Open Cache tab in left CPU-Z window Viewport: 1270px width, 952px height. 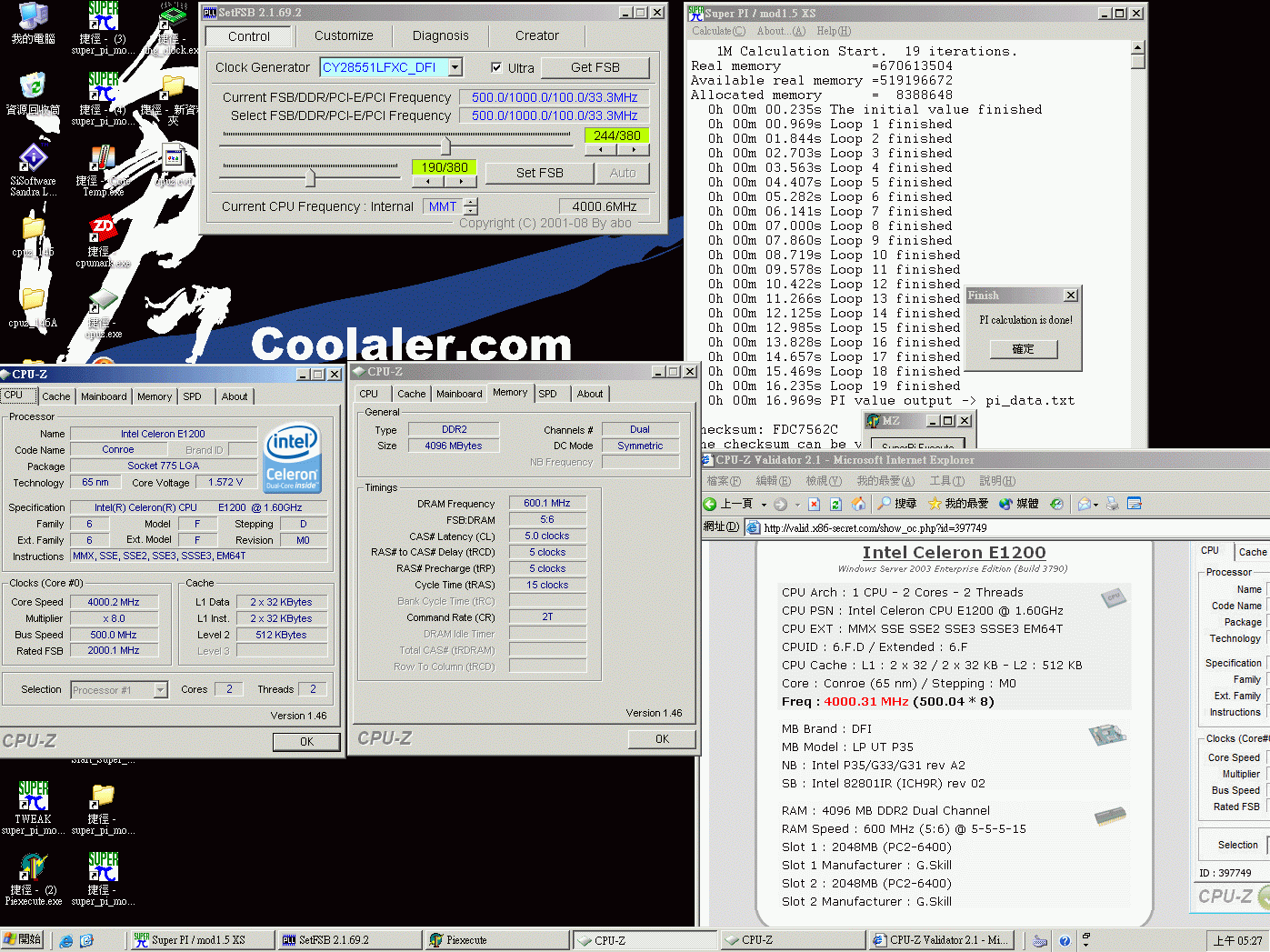pyautogui.click(x=55, y=396)
